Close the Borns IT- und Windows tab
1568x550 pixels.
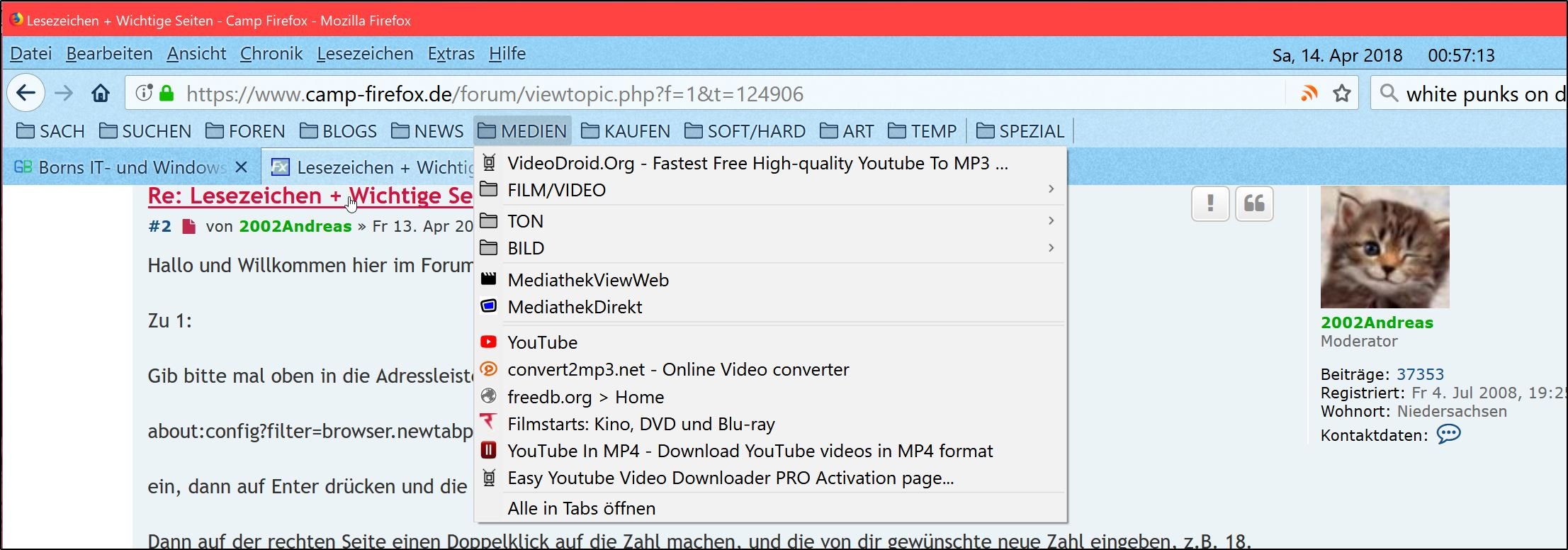(x=241, y=167)
